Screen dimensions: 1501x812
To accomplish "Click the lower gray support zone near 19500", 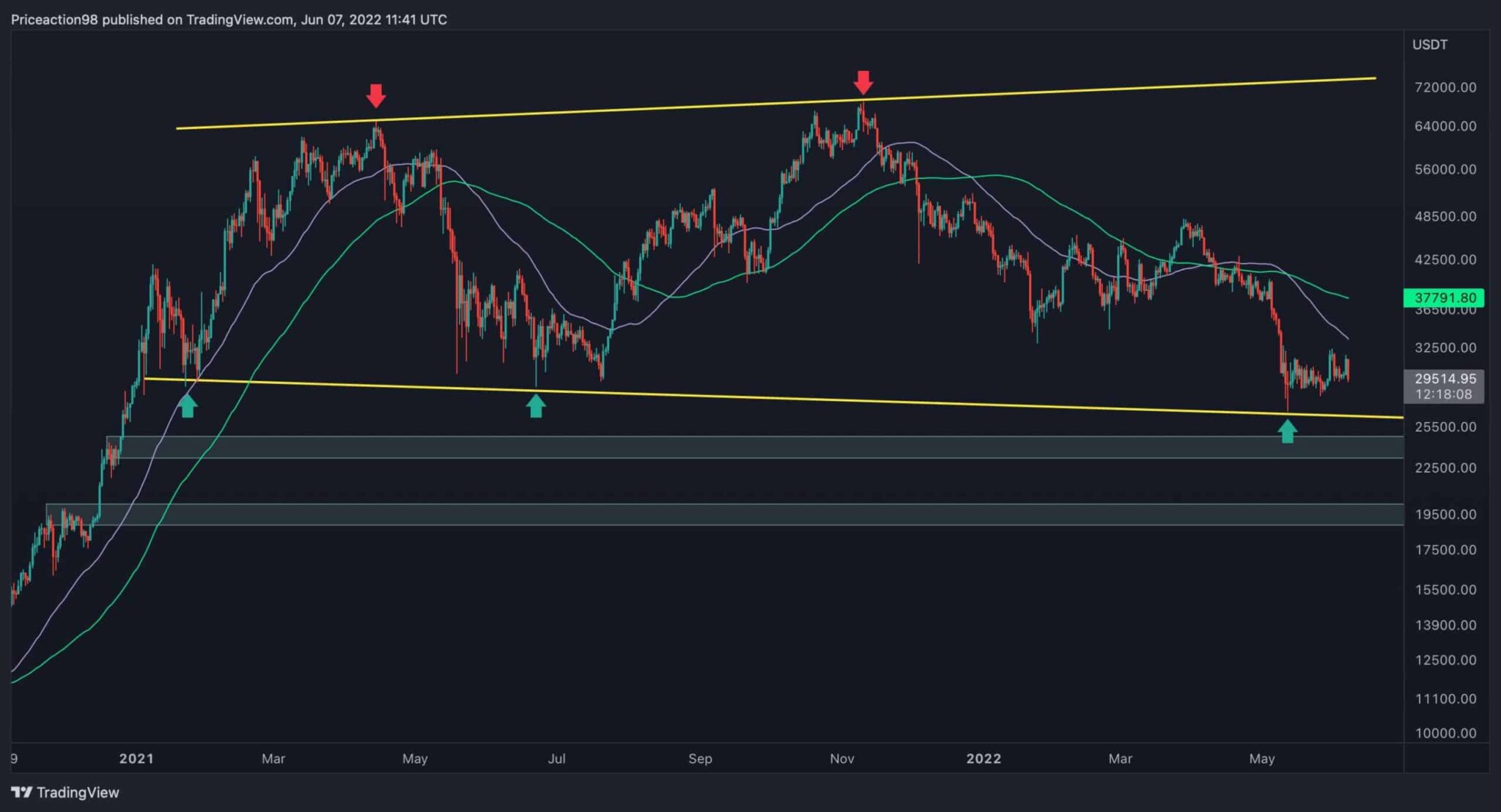I will [x=733, y=514].
